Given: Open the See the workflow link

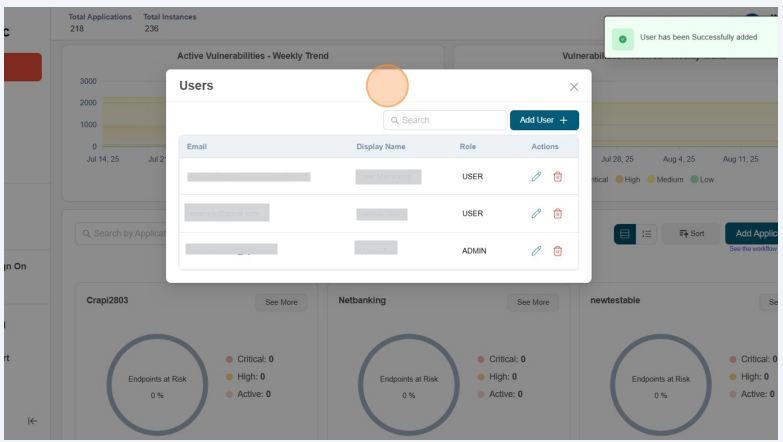Looking at the screenshot, I should pyautogui.click(x=753, y=249).
